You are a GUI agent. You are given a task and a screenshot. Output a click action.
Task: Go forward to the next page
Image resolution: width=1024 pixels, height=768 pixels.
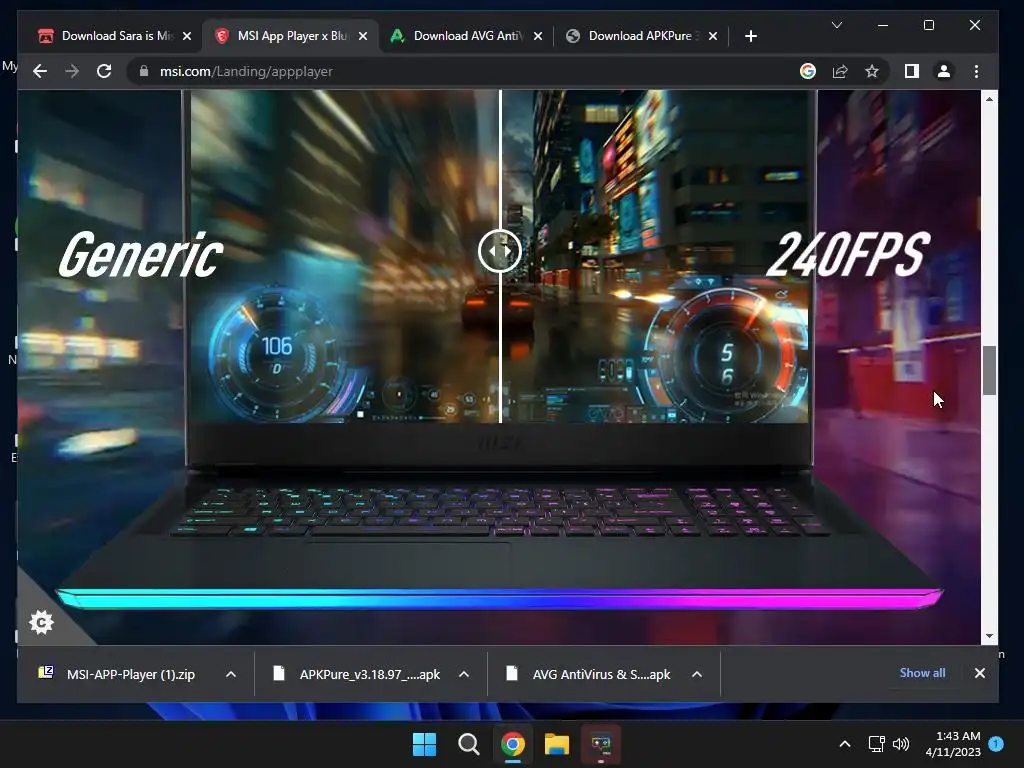(72, 71)
